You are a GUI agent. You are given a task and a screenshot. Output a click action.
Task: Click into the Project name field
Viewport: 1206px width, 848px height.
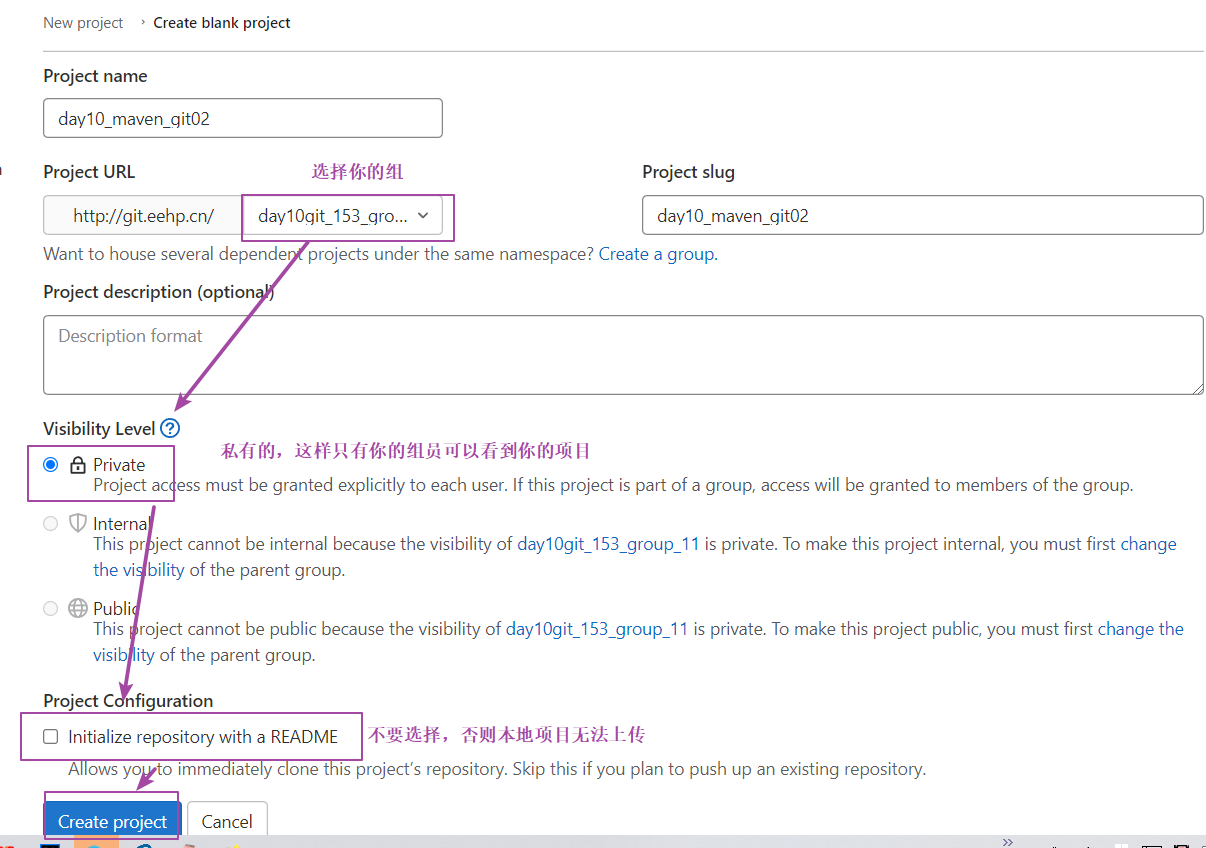[243, 118]
